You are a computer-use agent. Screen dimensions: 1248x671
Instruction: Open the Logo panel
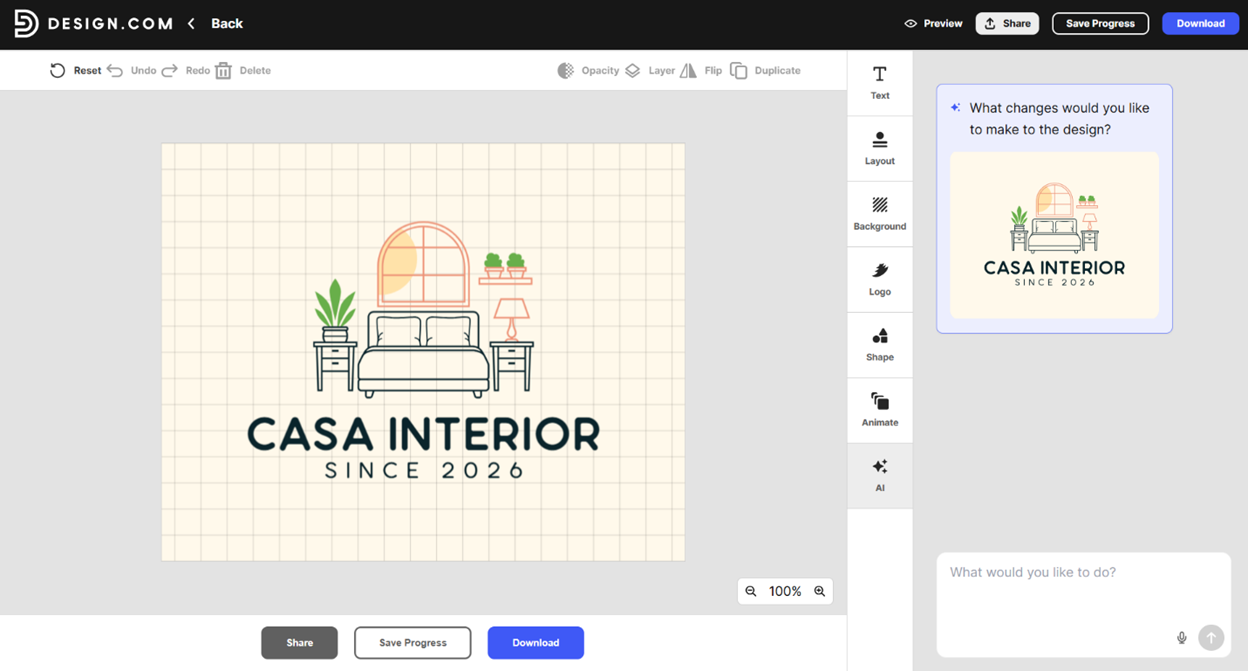(x=880, y=279)
